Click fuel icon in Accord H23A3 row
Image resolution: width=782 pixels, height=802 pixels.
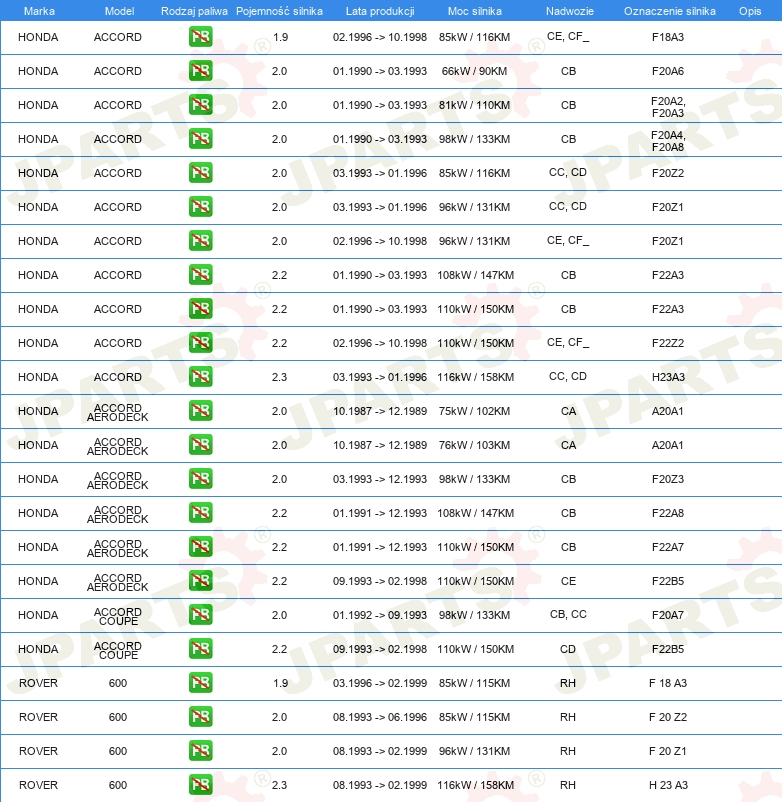tap(200, 376)
